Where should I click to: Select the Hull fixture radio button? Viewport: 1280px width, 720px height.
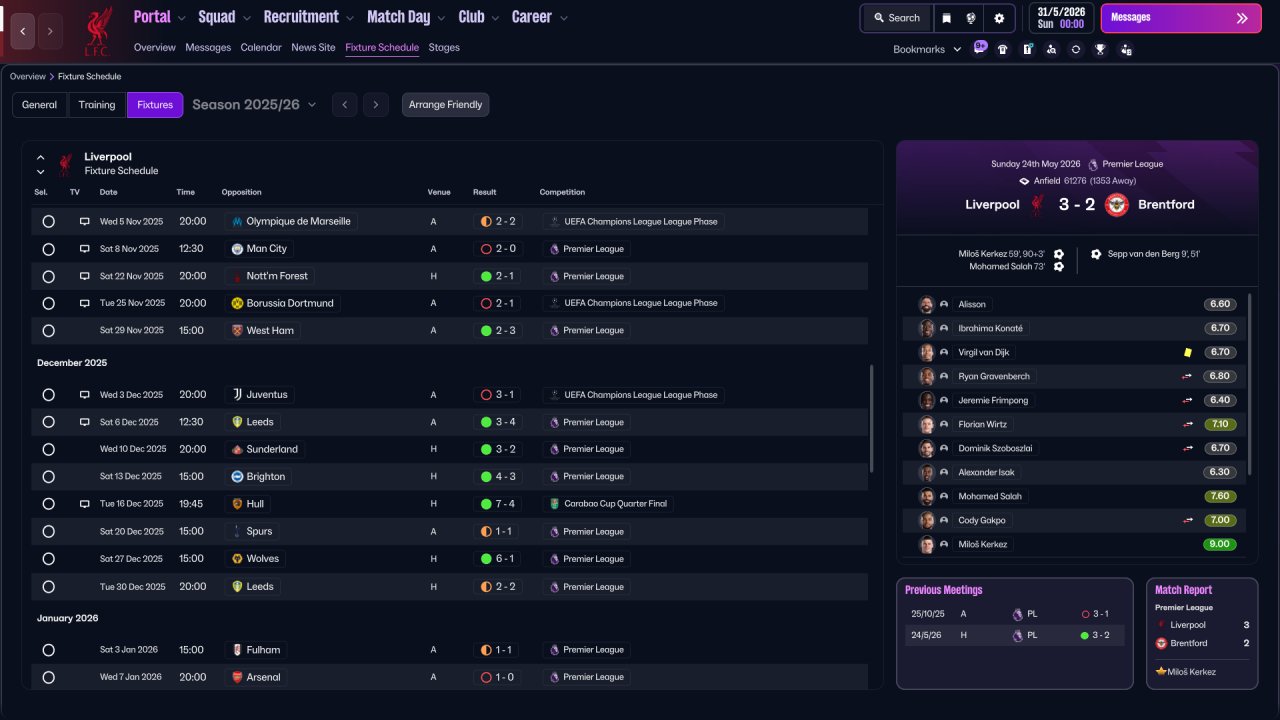pos(48,504)
